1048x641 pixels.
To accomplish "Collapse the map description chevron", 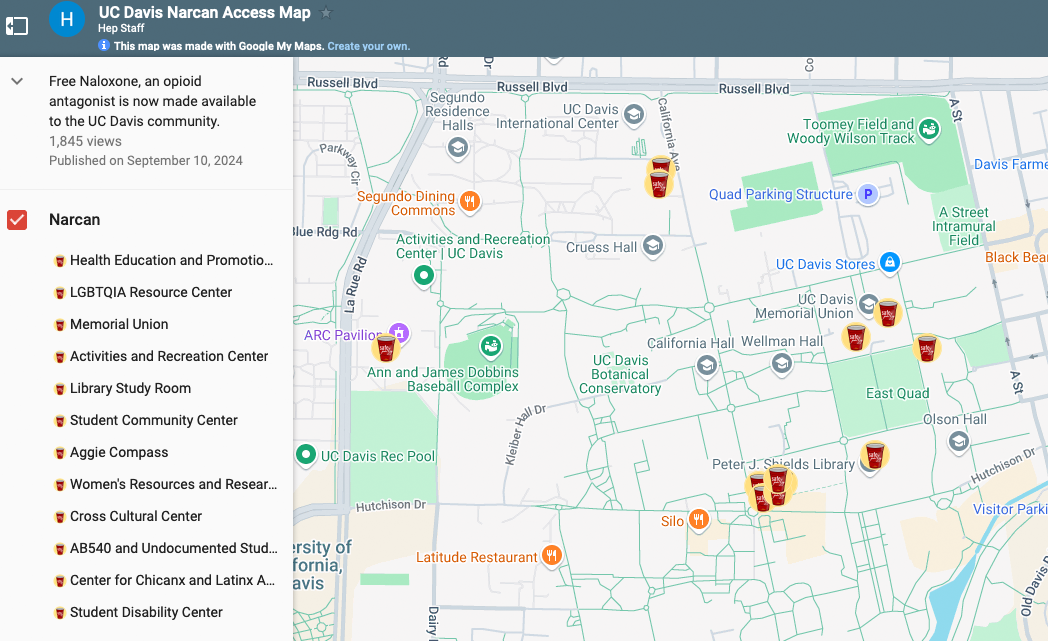I will (x=17, y=81).
